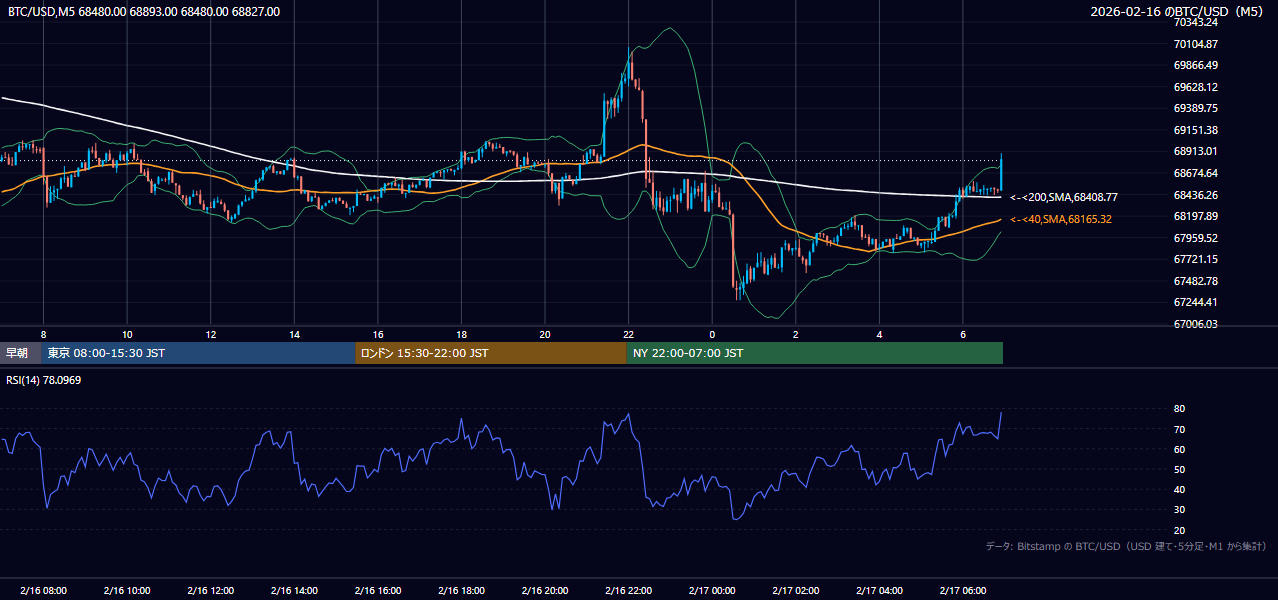Click the bottom date label 2/16 08:00
Screen dimensions: 1278x600
[x=43, y=590]
